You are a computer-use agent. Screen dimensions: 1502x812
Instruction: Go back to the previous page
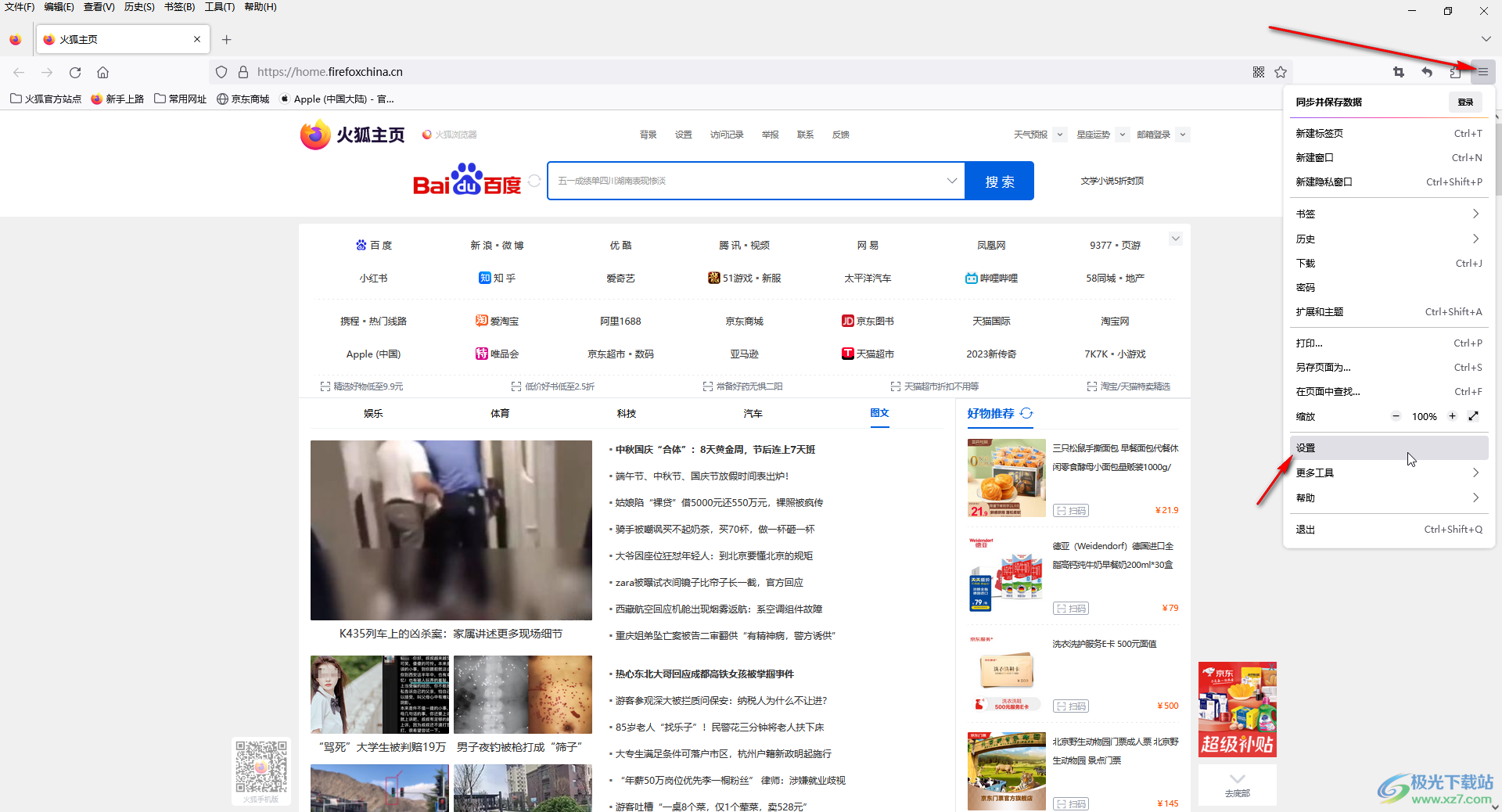point(19,72)
